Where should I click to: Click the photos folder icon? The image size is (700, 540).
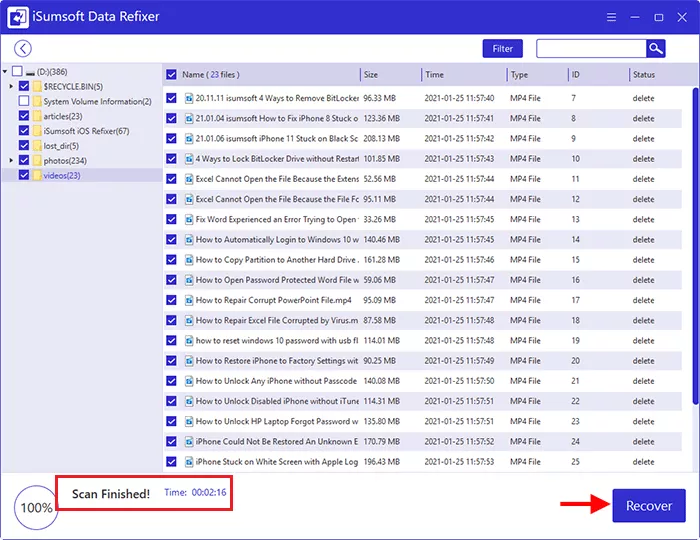(37, 160)
